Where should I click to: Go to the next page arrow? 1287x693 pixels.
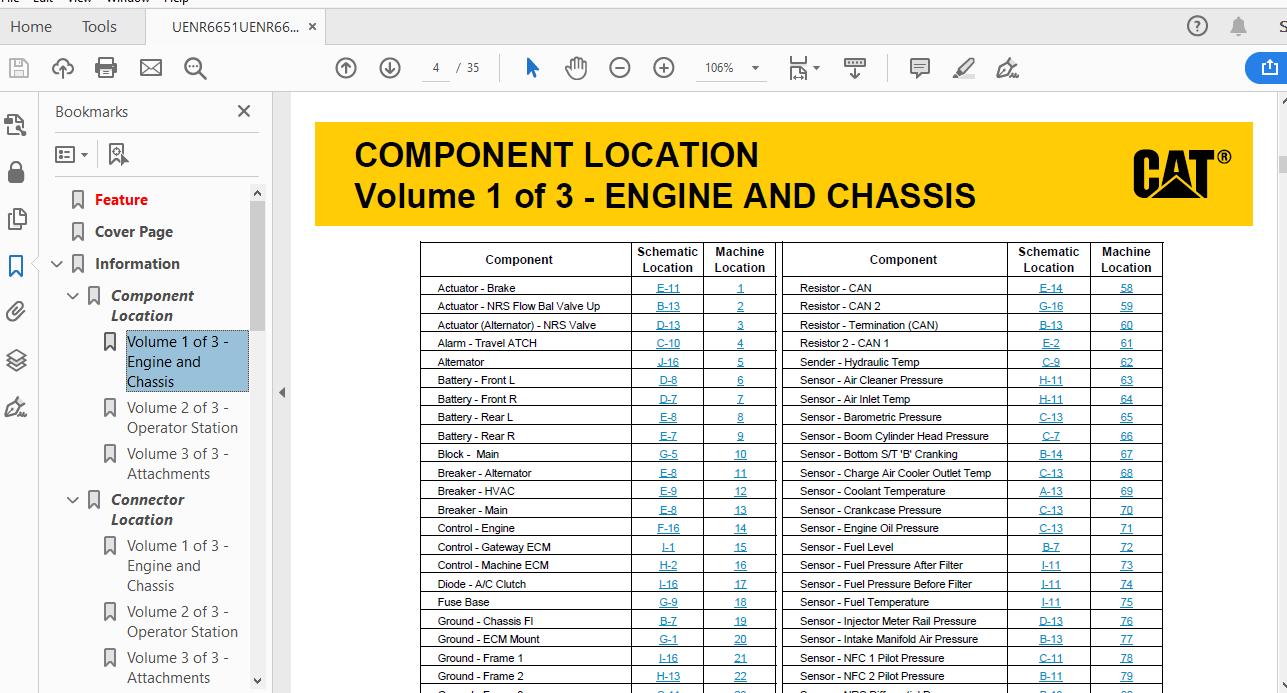pyautogui.click(x=390, y=68)
